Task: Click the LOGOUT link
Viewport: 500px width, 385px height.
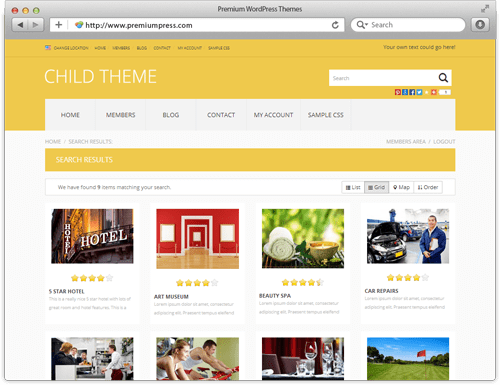Action: (x=444, y=142)
